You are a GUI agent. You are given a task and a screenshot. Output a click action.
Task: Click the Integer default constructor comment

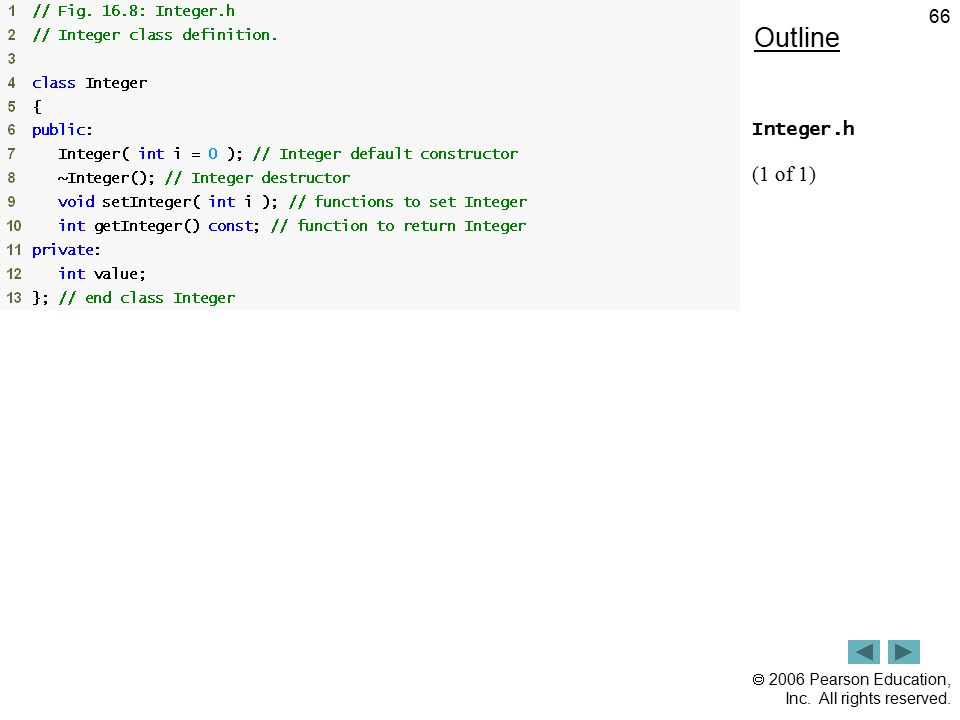386,154
